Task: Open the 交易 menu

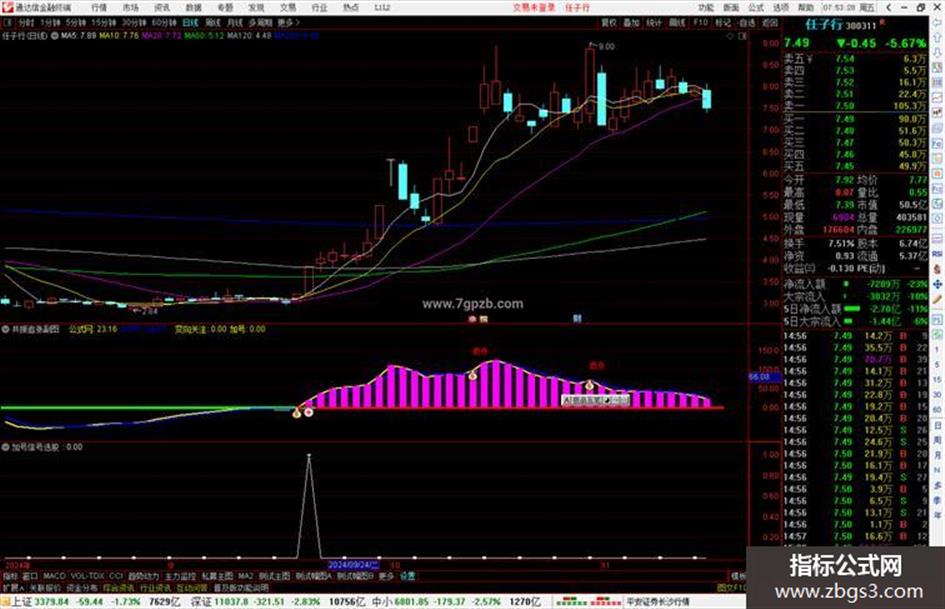Action: pos(288,8)
